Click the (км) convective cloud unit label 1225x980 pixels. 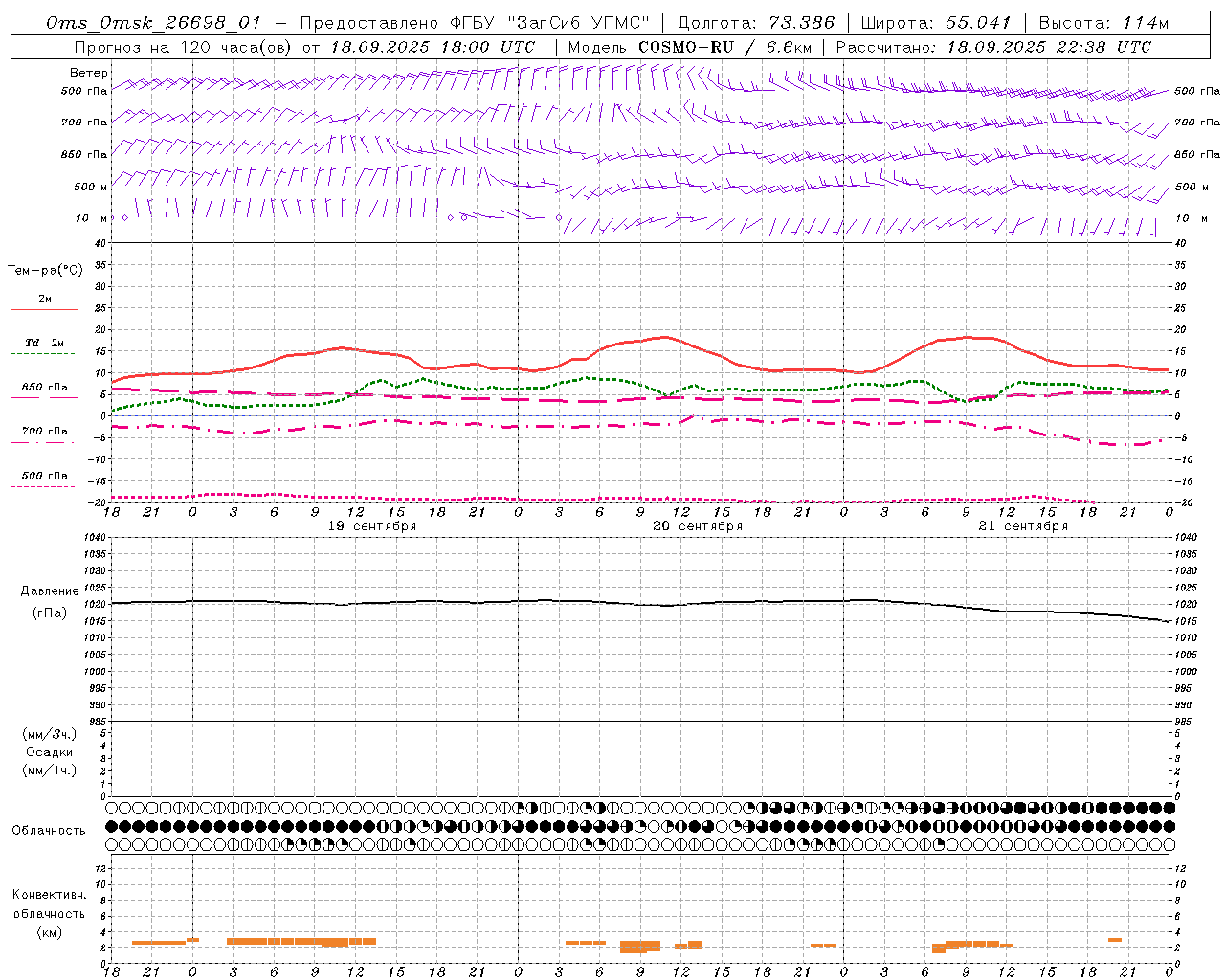pyautogui.click(x=49, y=932)
